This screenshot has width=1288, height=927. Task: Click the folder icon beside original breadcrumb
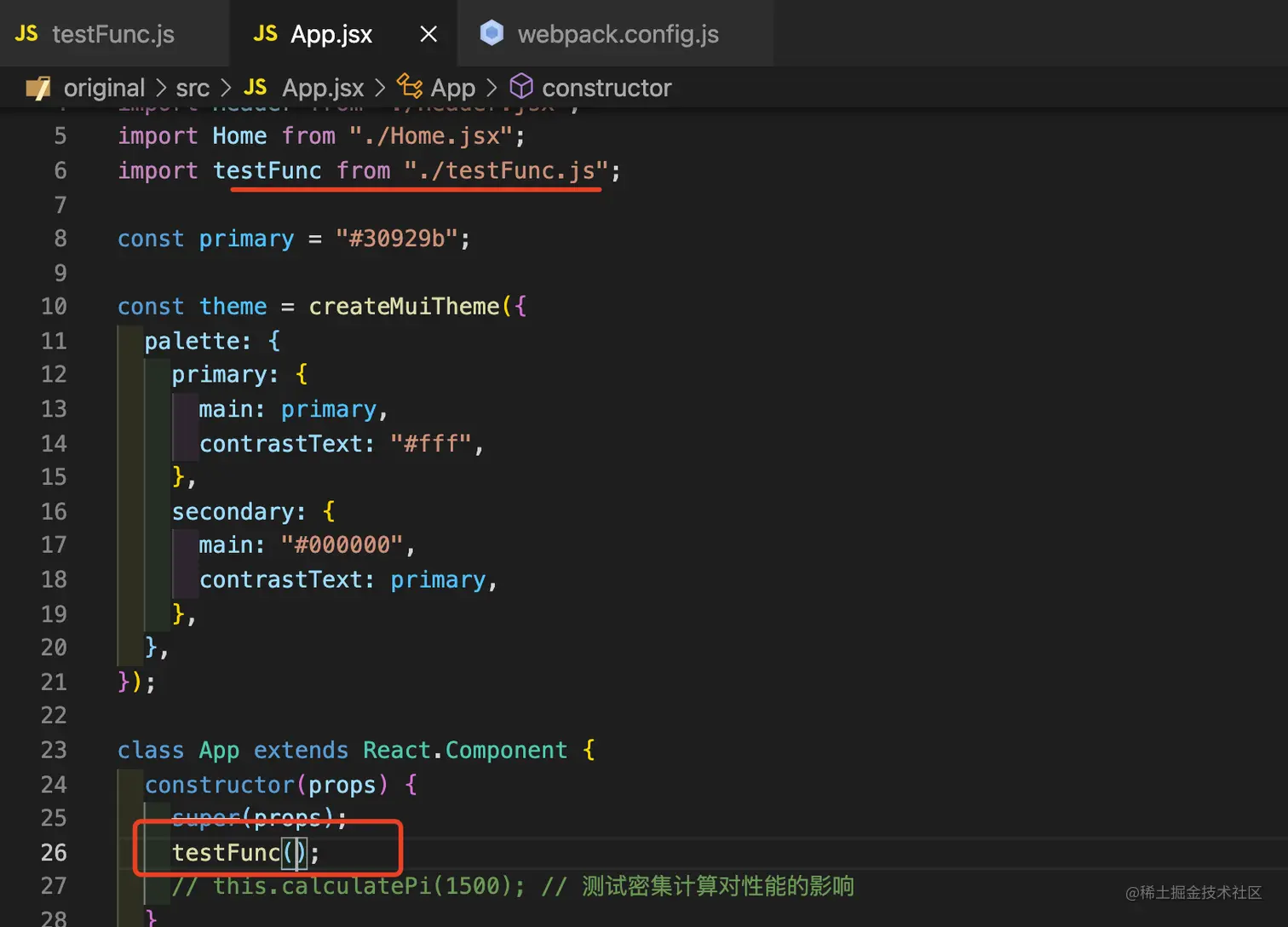coord(38,88)
